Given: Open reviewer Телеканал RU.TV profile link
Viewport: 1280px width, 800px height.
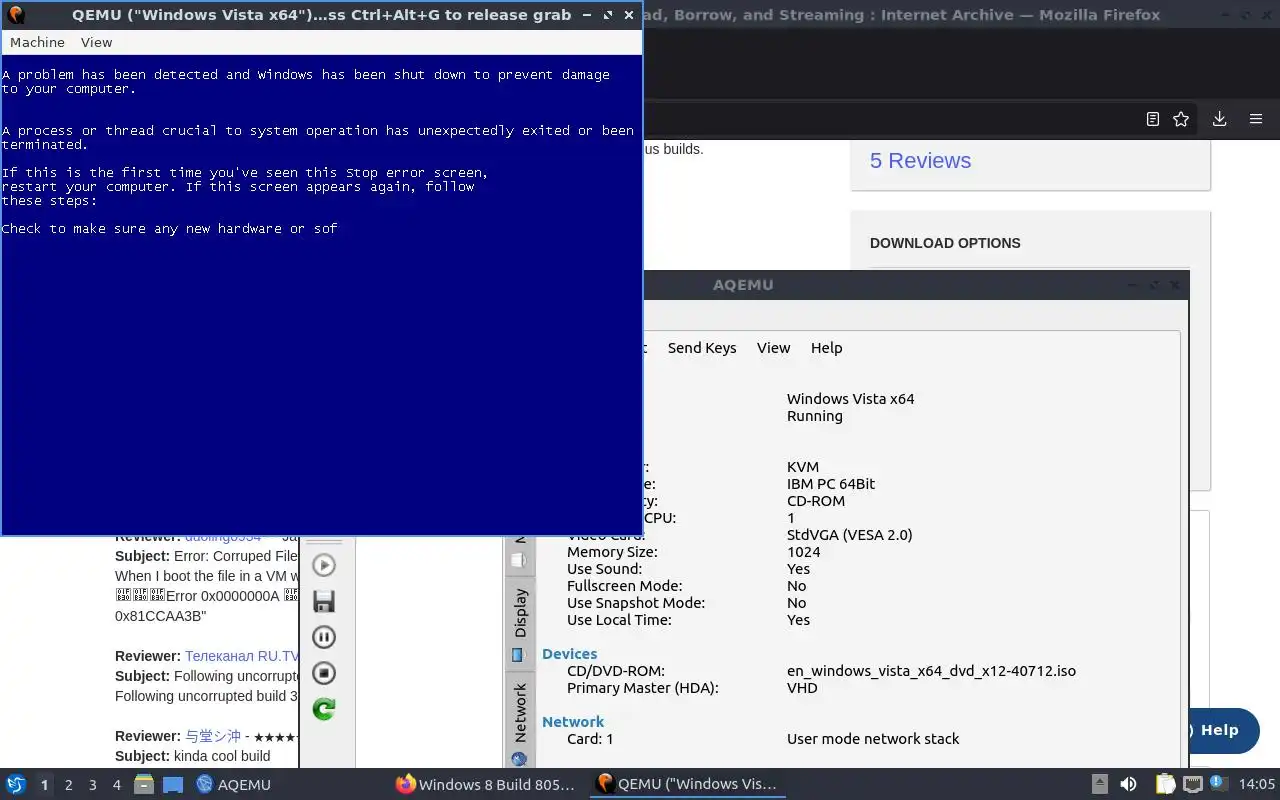Looking at the screenshot, I should 242,656.
